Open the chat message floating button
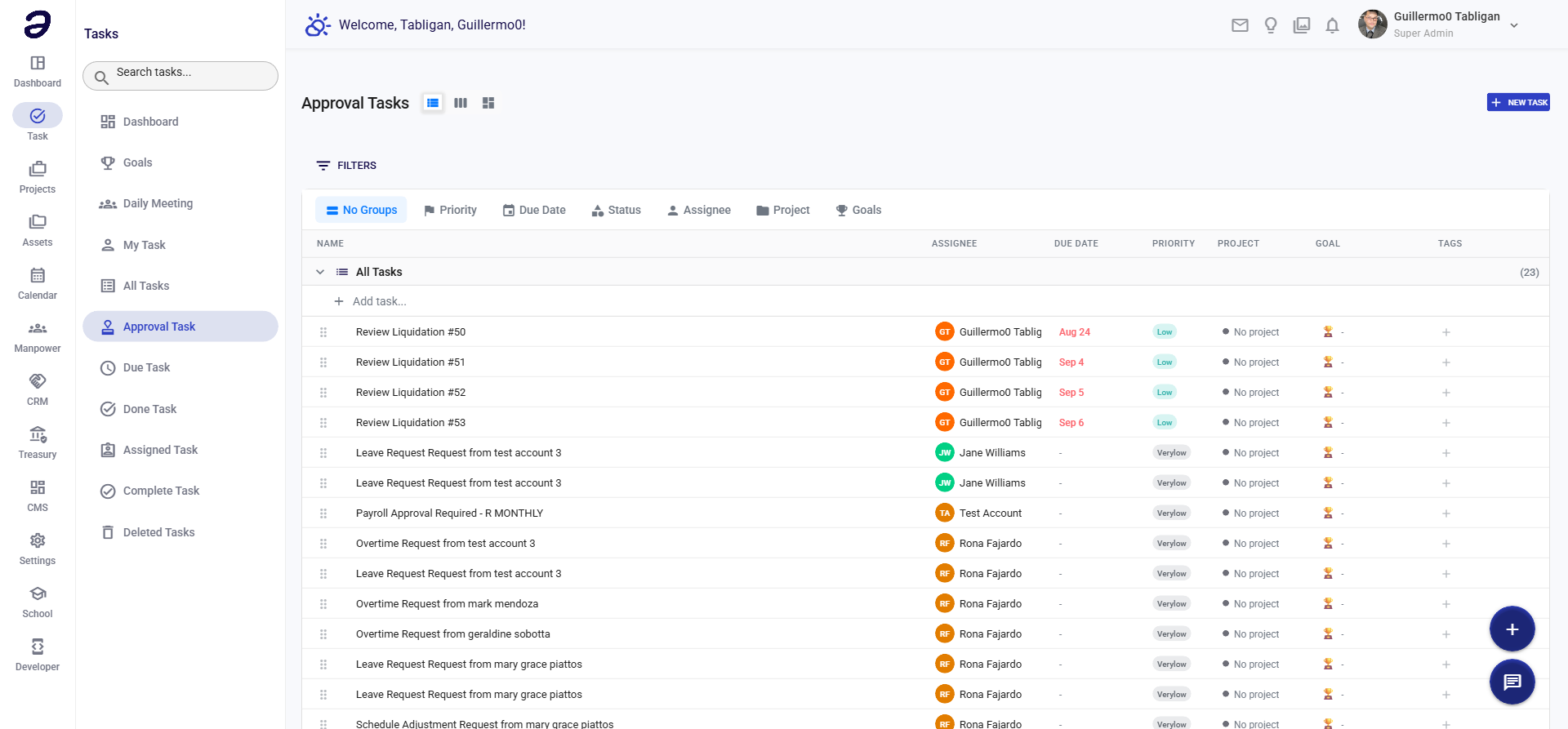The height and width of the screenshot is (729, 1568). (x=1512, y=682)
